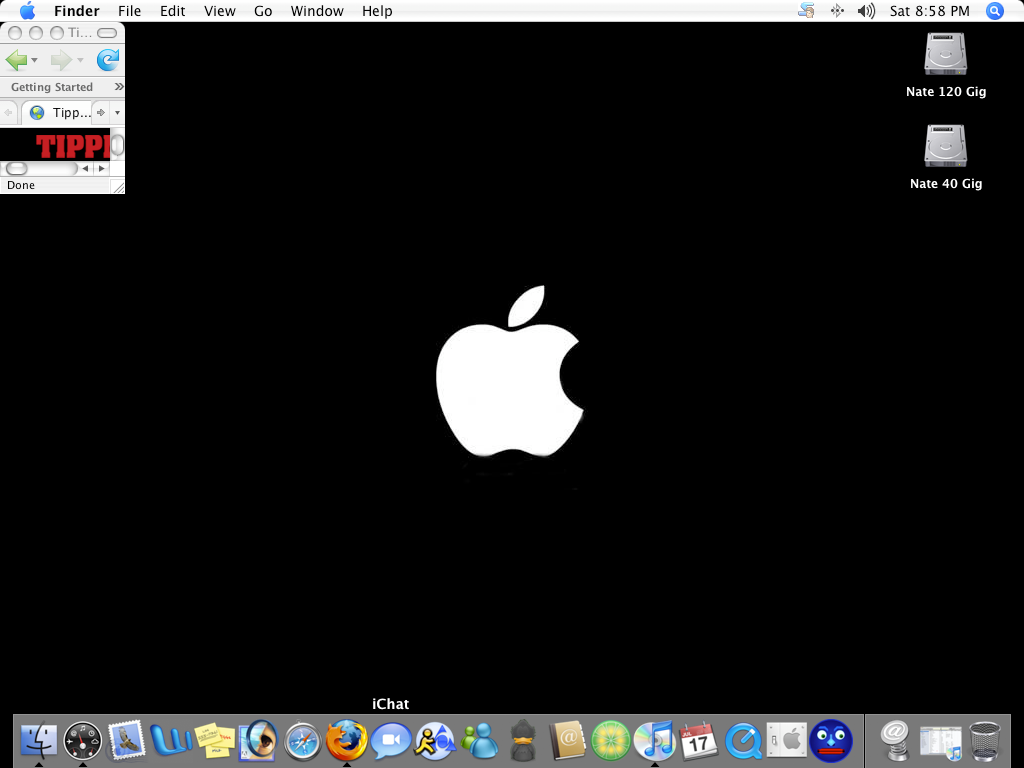This screenshot has width=1024, height=768.
Task: Open the volume control in menu bar
Action: 866,11
